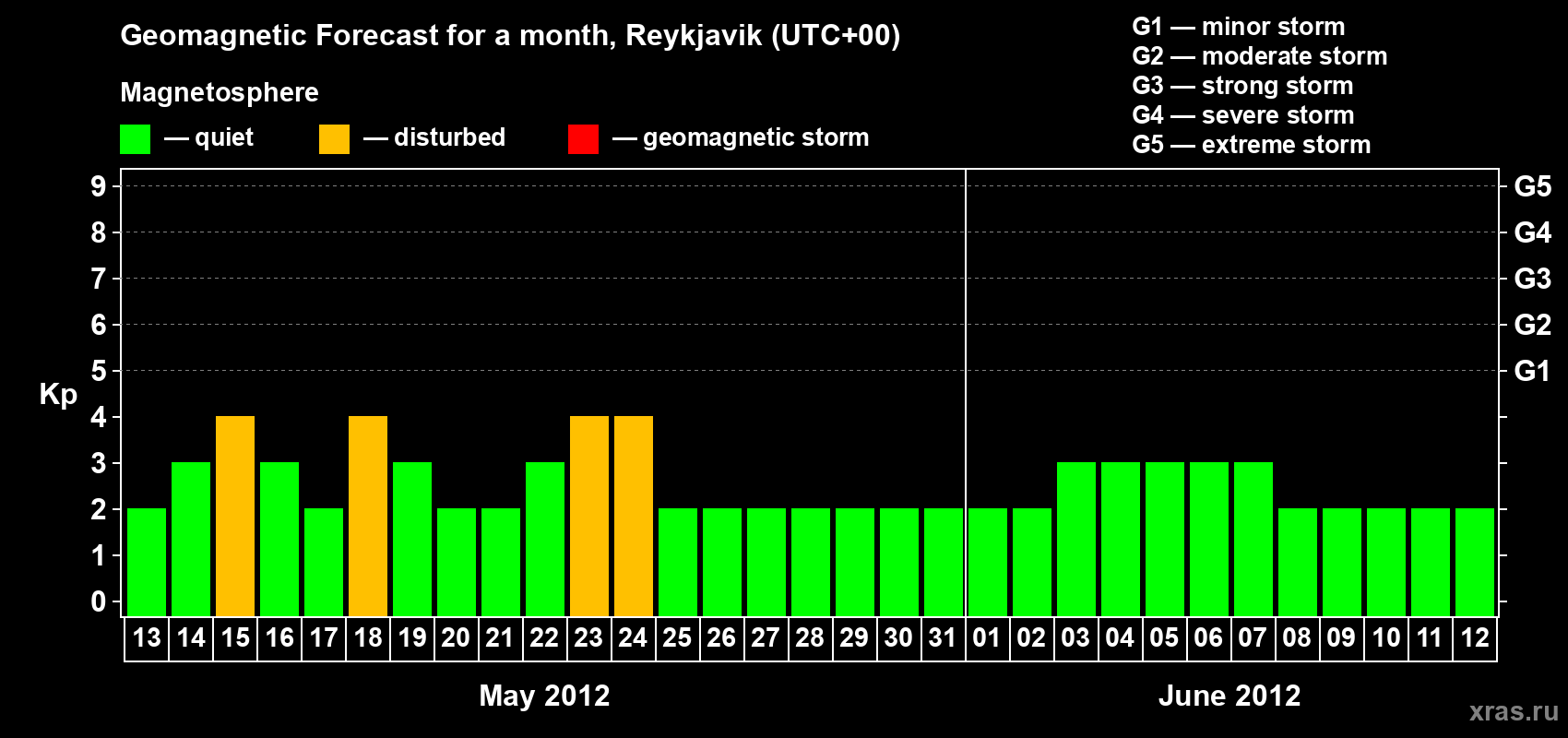Viewport: 1568px width, 738px height.
Task: Select the green bar for May 14
Action: coord(191,540)
